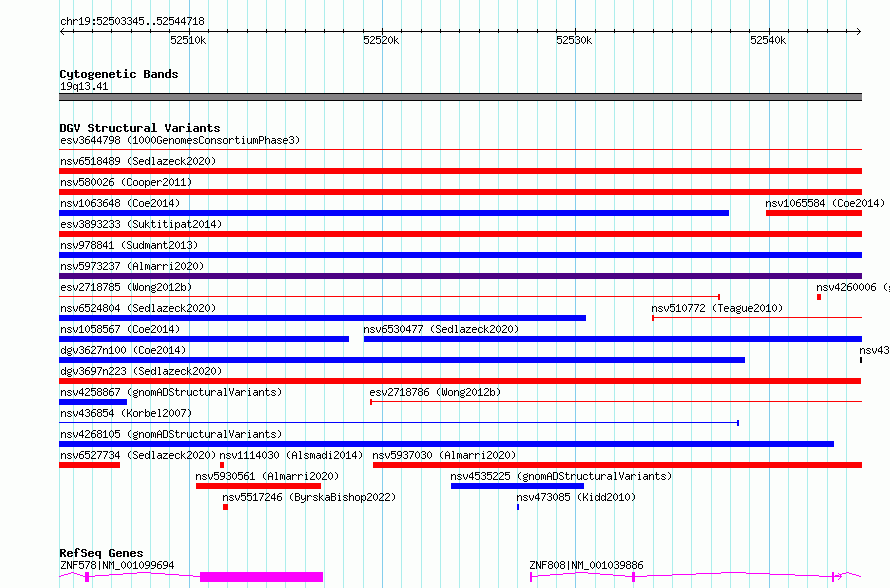
Task: Open variant nsv6518489 (Sedlazeck2020) label
Action: 138,161
